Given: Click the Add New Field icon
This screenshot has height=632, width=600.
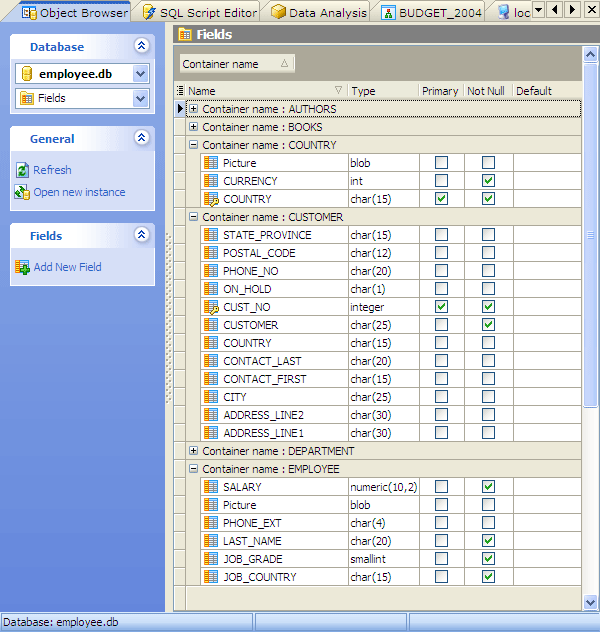Looking at the screenshot, I should (22, 267).
